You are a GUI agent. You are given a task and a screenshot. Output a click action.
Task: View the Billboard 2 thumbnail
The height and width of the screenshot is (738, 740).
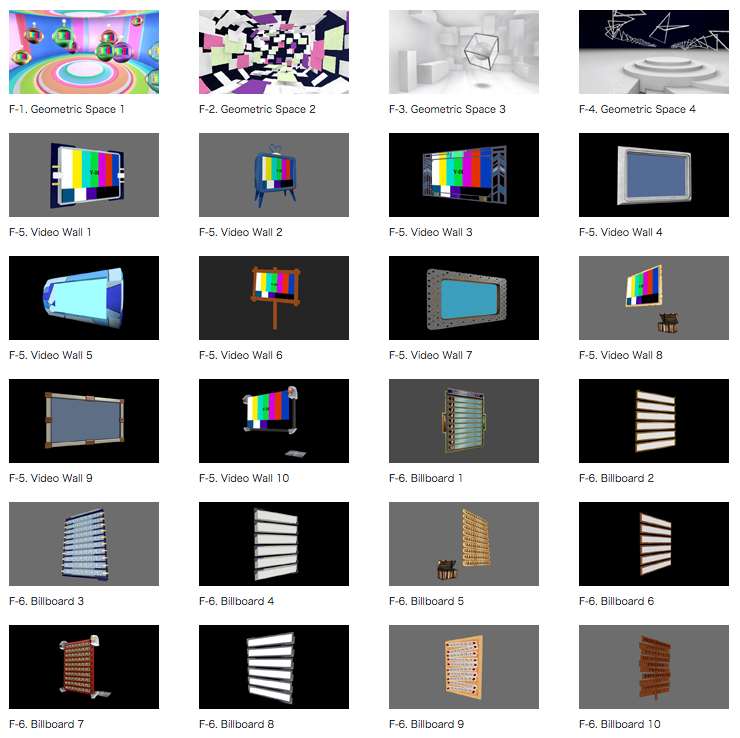click(654, 421)
